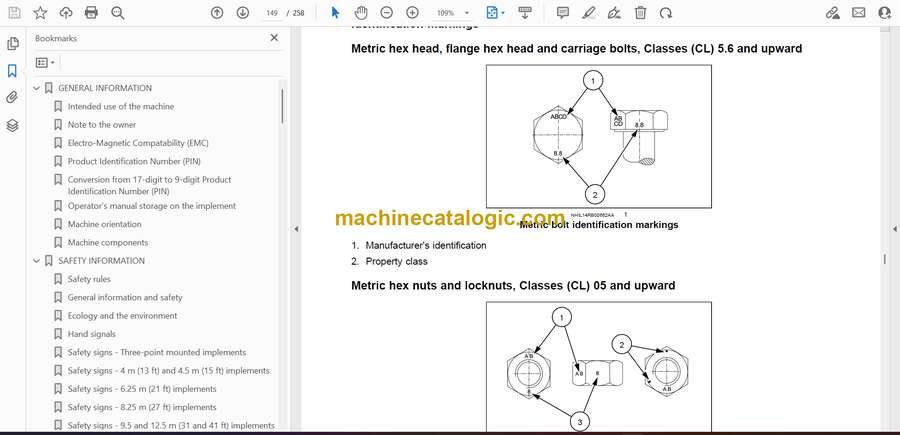The image size is (900, 435).
Task: Click the delete trash icon
Action: click(x=641, y=13)
